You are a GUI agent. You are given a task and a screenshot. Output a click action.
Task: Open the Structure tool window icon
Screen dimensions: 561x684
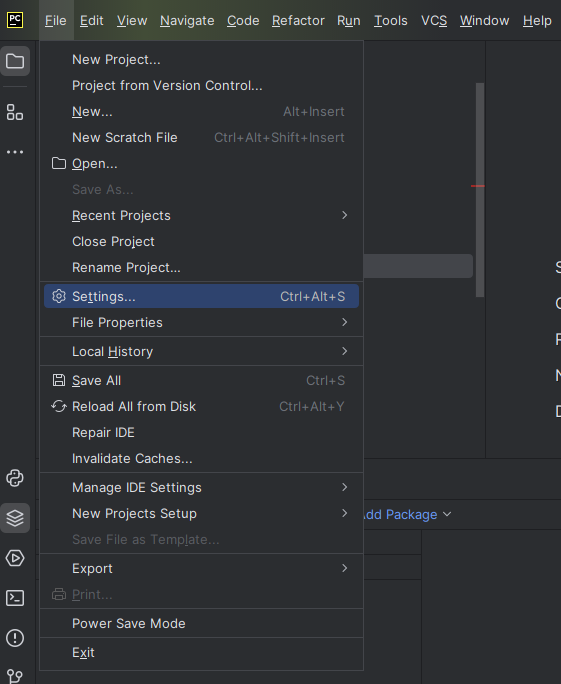15,112
